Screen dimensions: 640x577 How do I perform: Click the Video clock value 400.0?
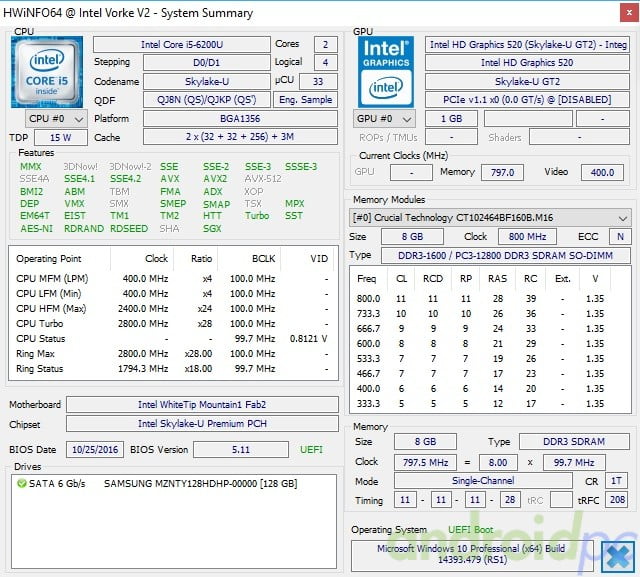click(x=602, y=173)
